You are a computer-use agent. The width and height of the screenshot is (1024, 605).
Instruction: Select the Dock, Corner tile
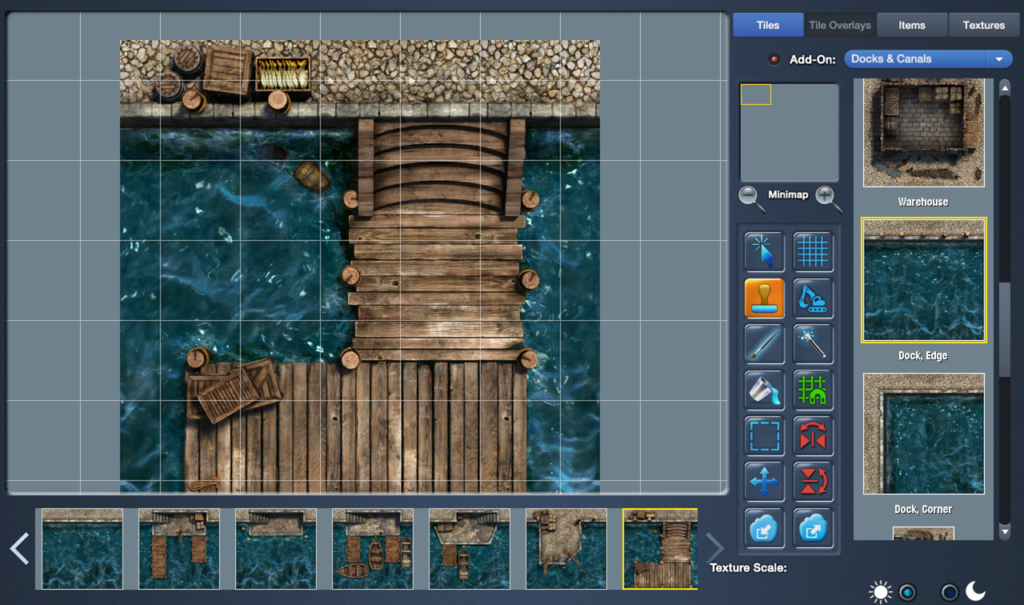[x=922, y=432]
